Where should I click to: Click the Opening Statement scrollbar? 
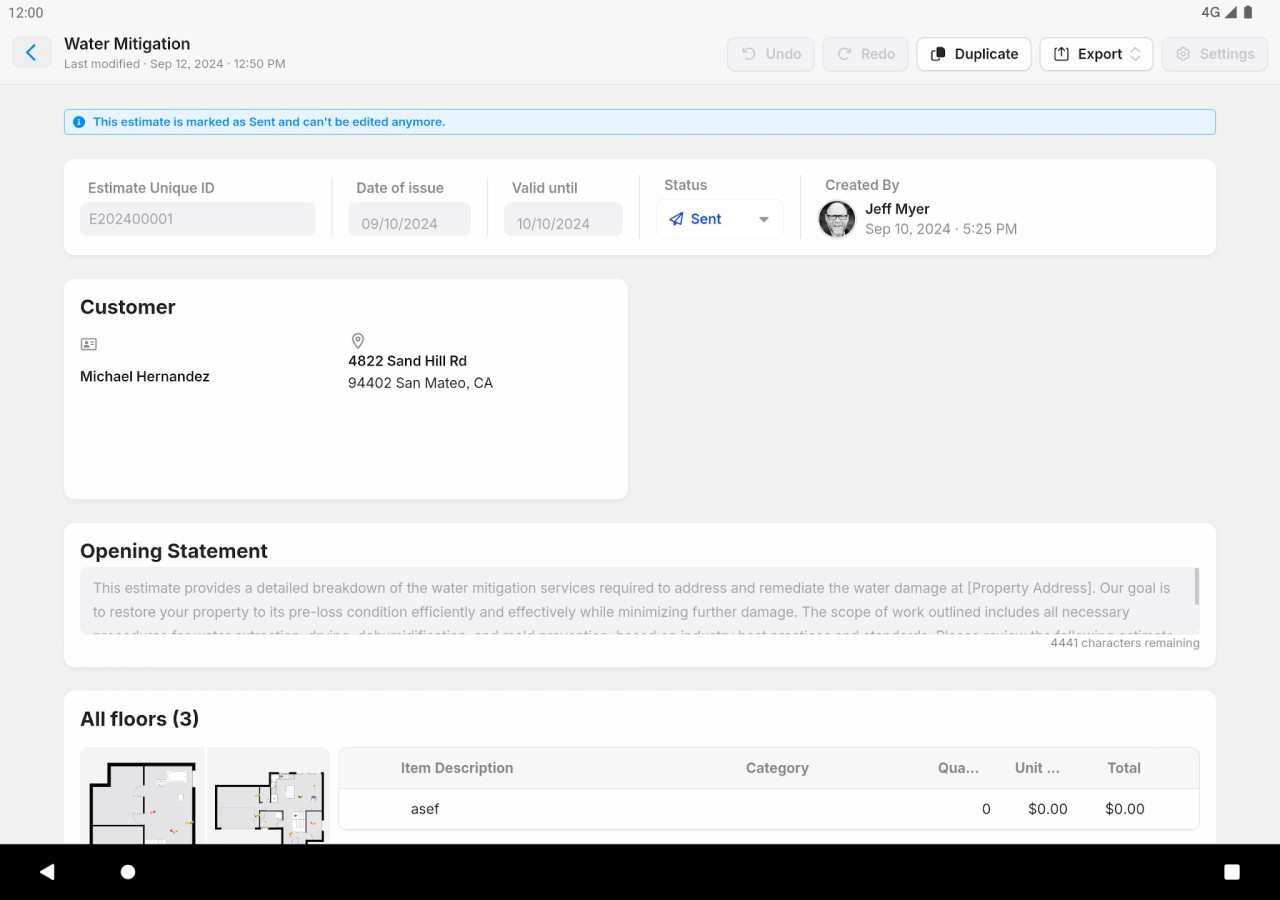[1196, 587]
